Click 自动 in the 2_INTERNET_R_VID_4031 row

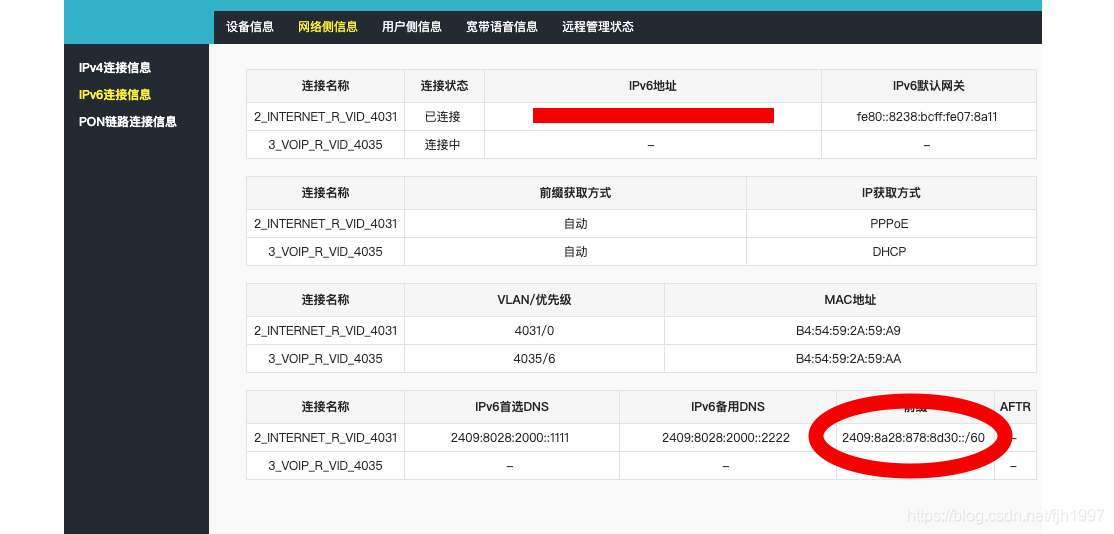(x=575, y=224)
